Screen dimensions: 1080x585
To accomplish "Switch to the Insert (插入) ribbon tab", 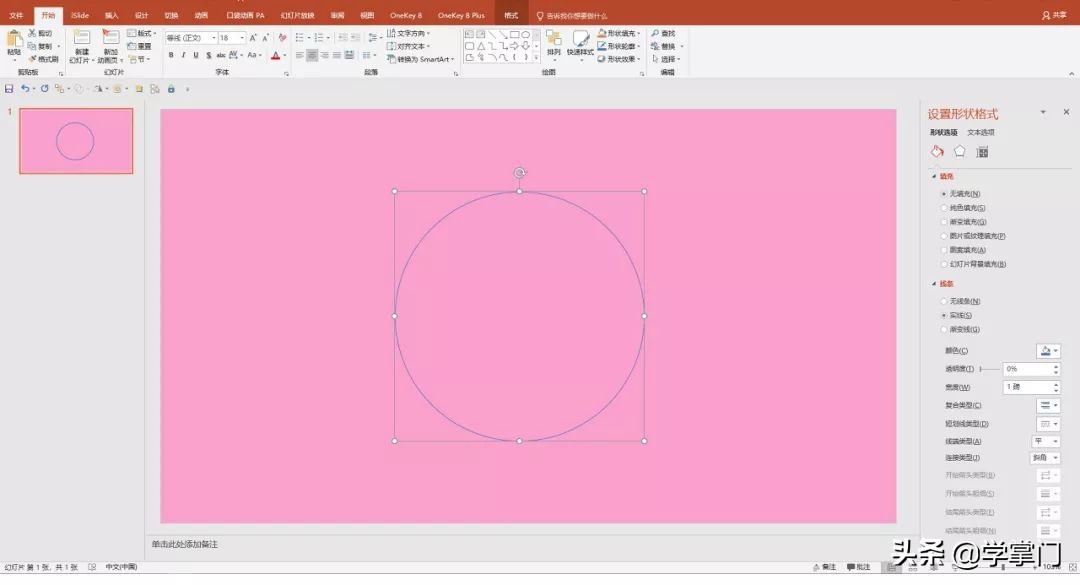I will (111, 16).
